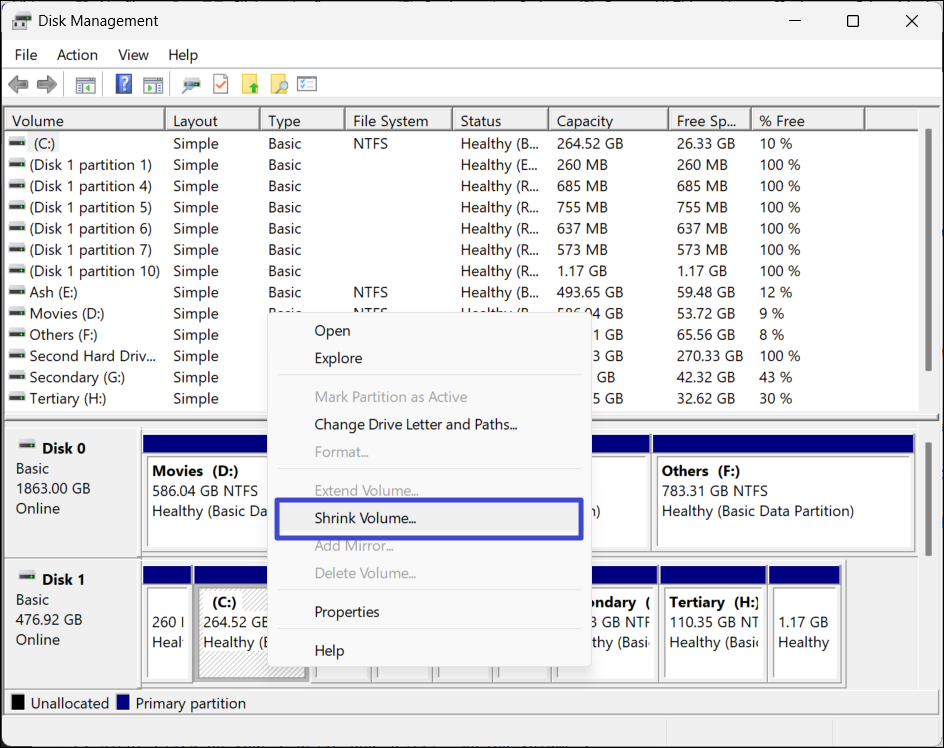Click the Back arrow toolbar icon
Image resolution: width=944 pixels, height=748 pixels.
18,85
